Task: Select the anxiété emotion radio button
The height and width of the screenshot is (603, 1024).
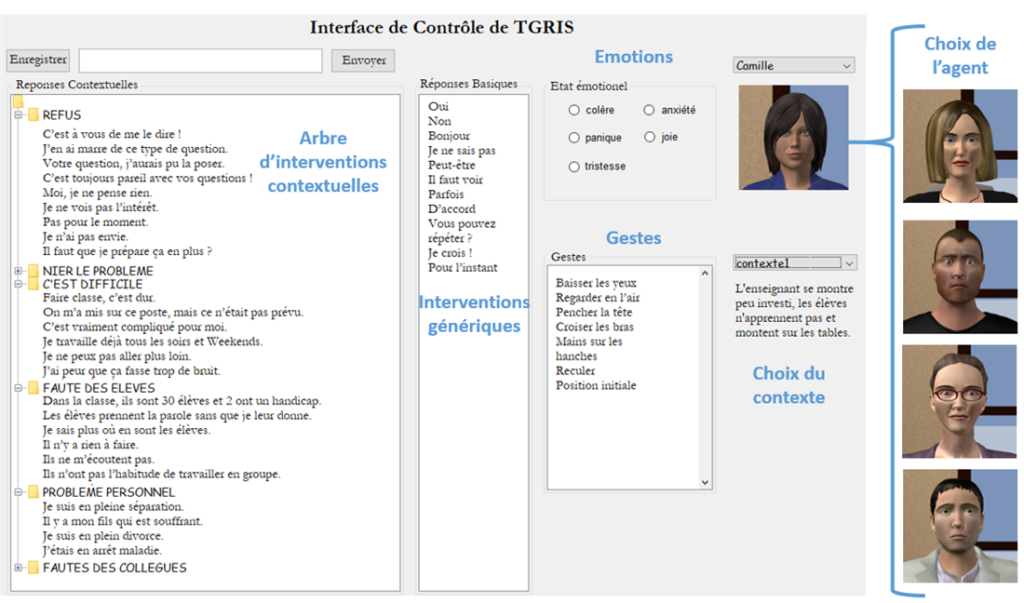Action: 648,110
